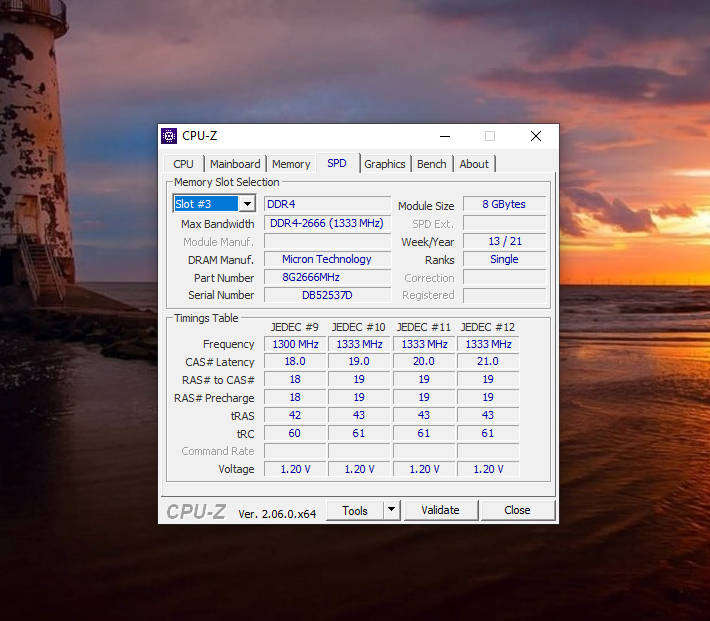Switch to the Bench tab
710x621 pixels.
(432, 164)
